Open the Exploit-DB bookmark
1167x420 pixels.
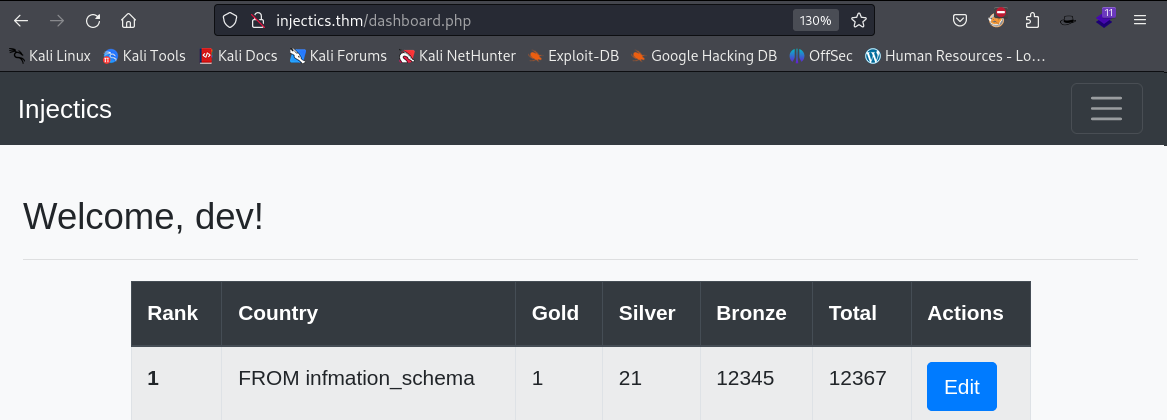573,56
